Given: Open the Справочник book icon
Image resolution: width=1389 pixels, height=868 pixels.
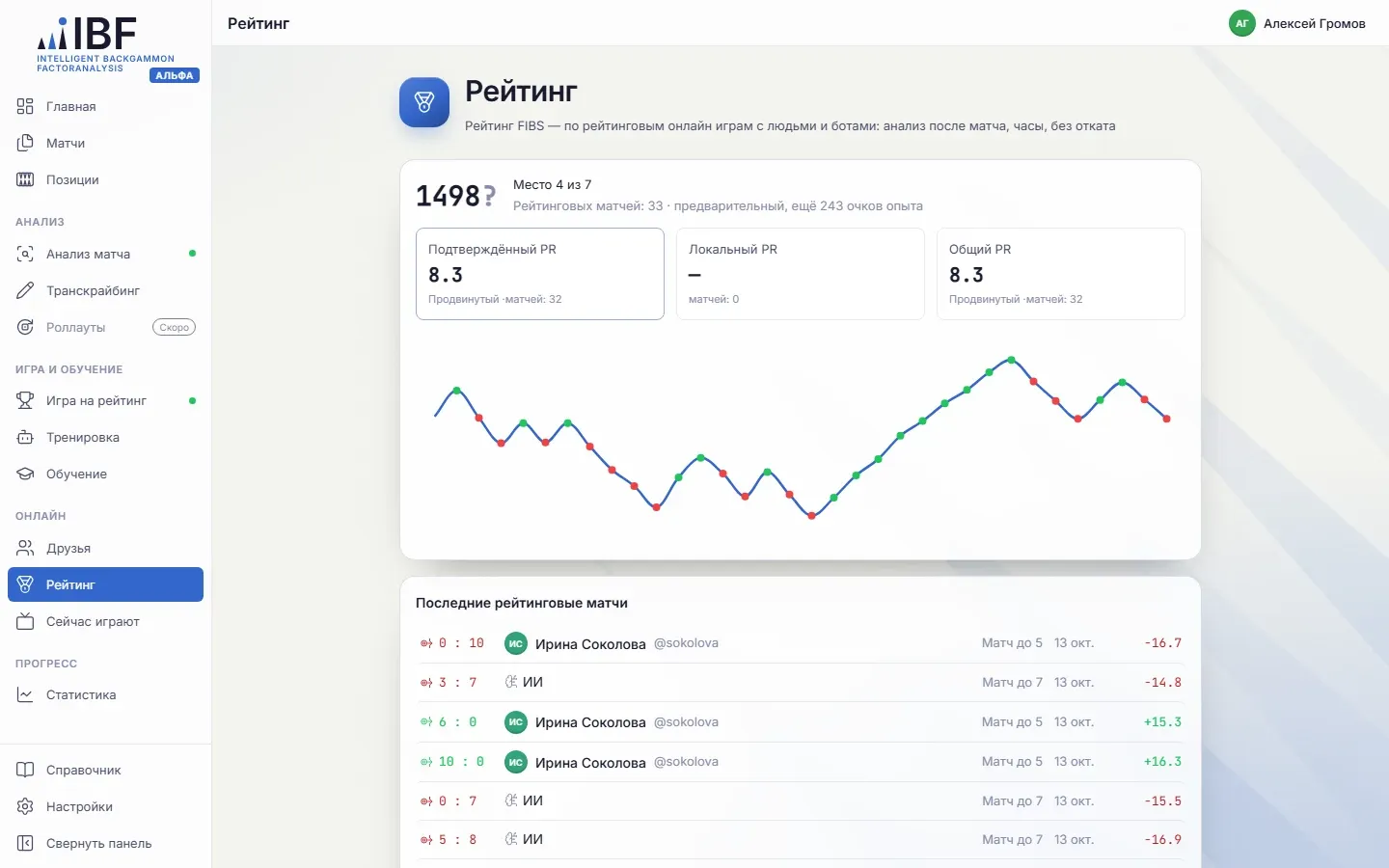Looking at the screenshot, I should (x=25, y=770).
